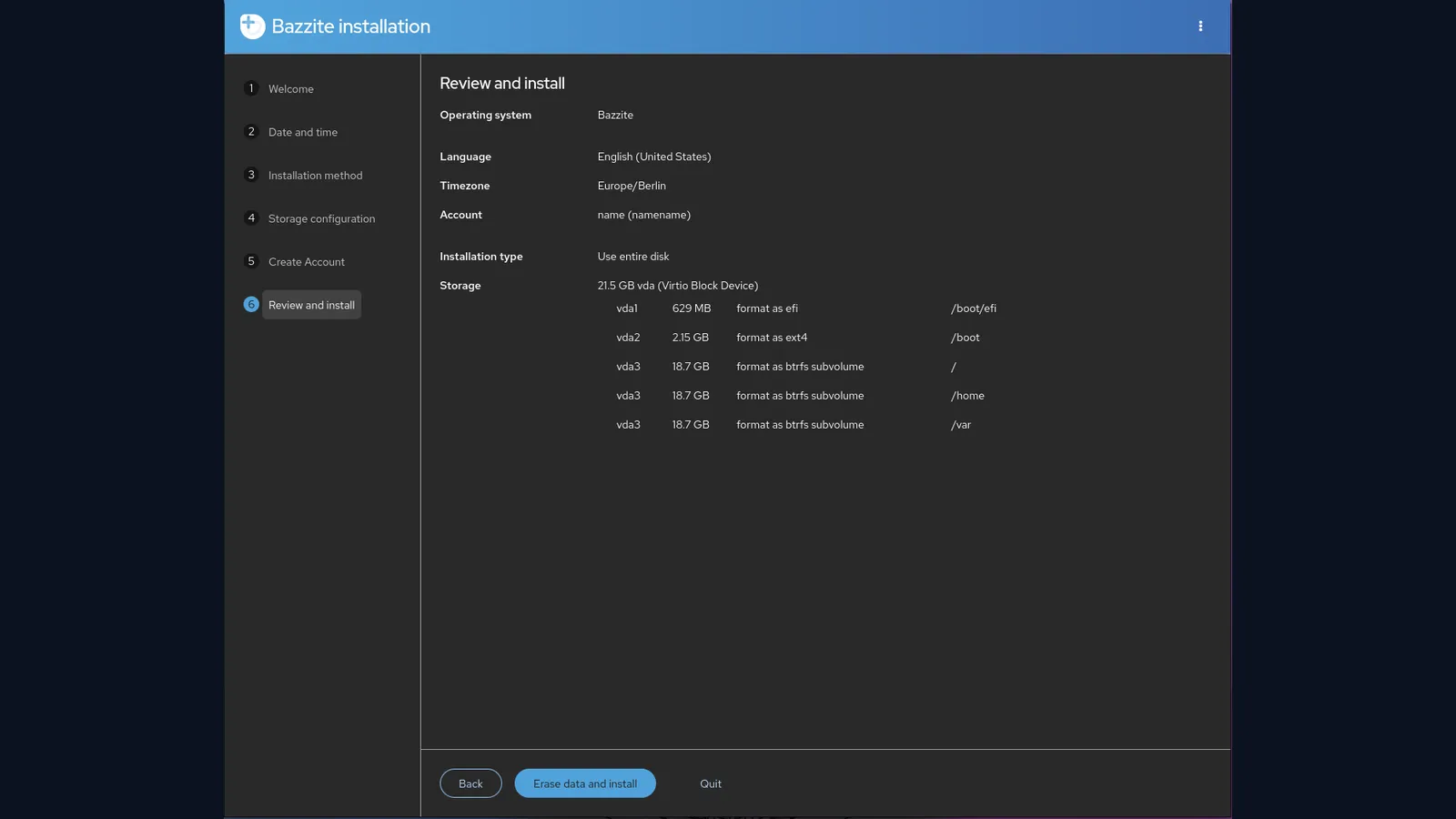Click the /var mount point

point(961,425)
